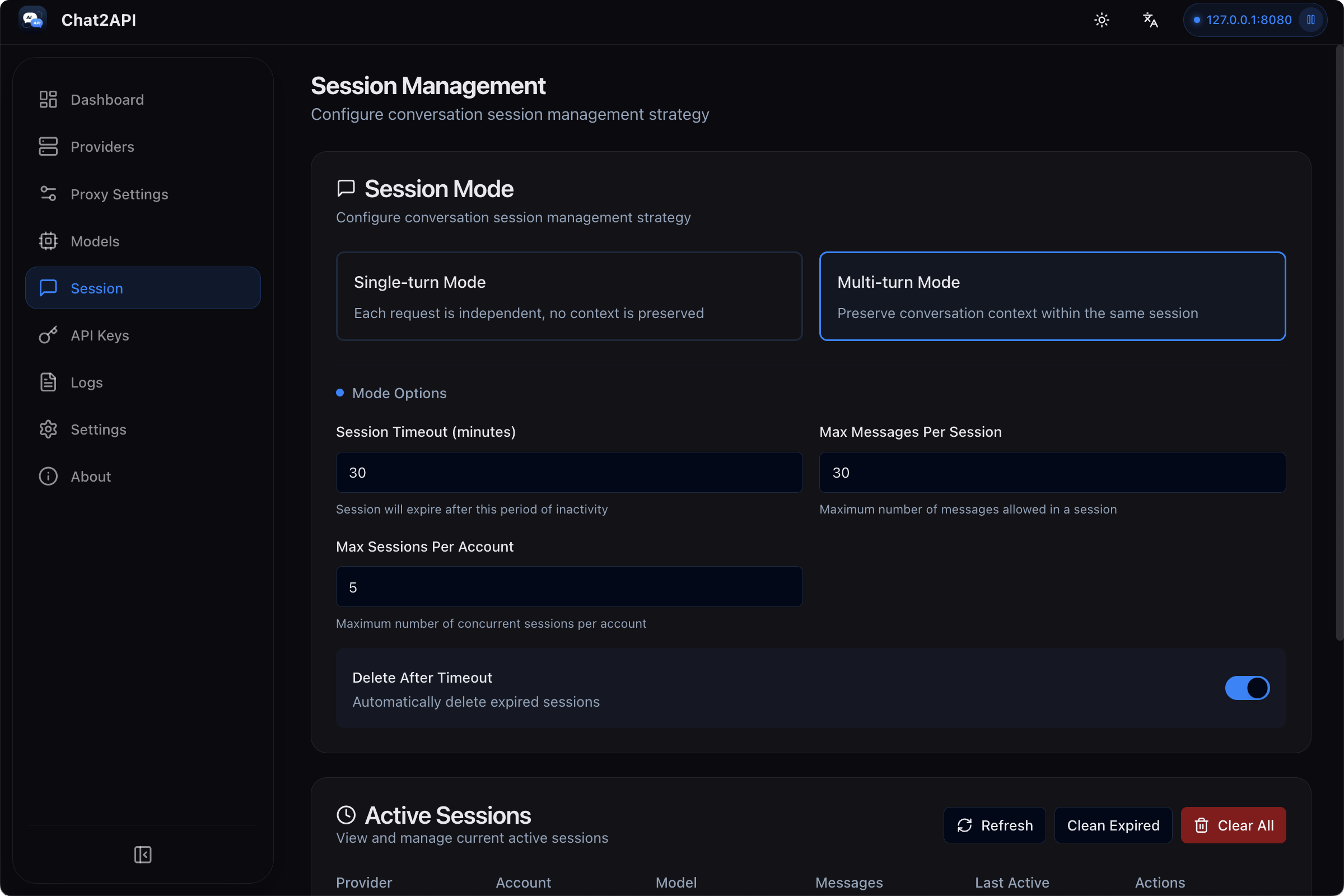View the Logs page
Screen dimensions: 1344x896
point(143,382)
